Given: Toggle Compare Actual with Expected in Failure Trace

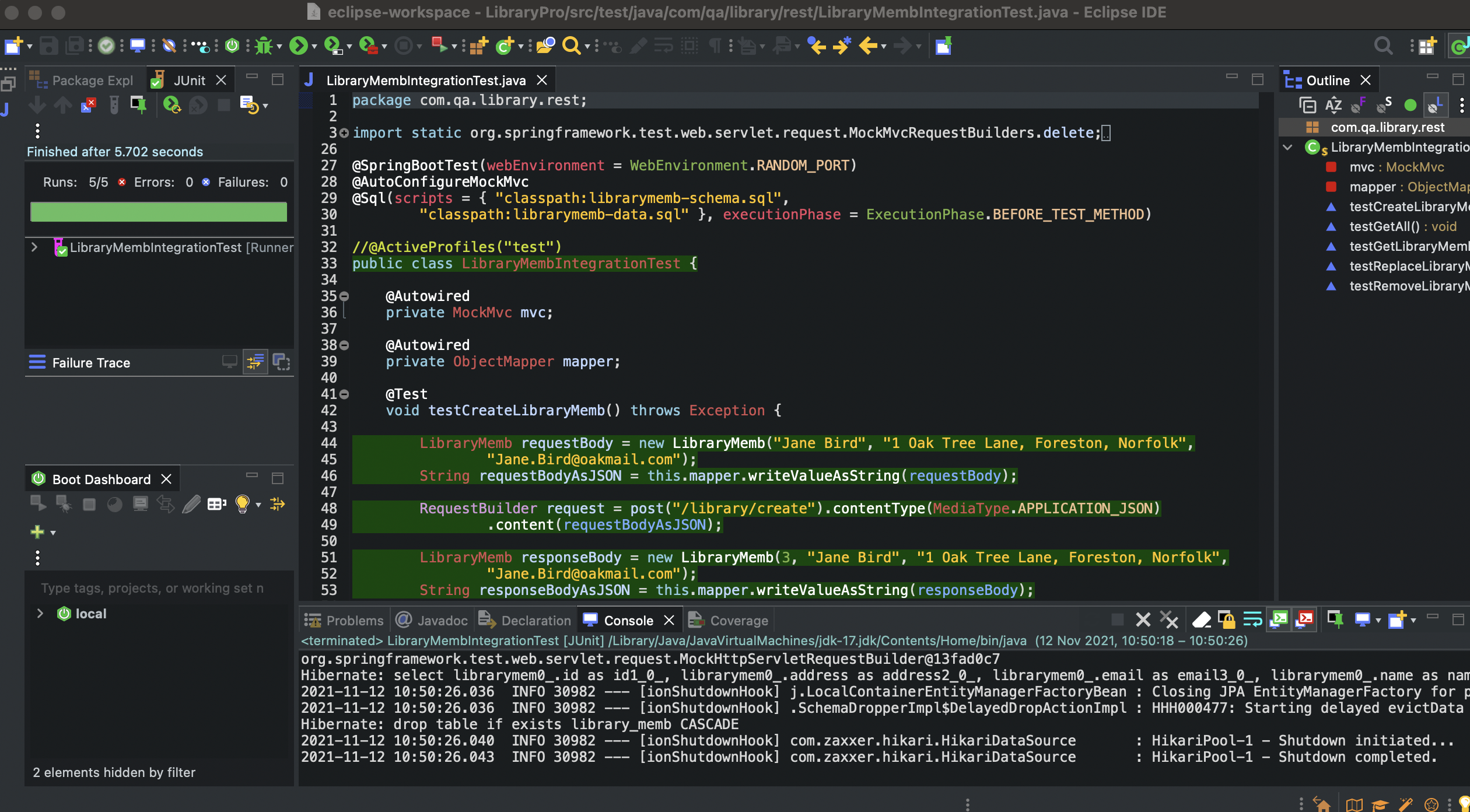Looking at the screenshot, I should point(281,362).
